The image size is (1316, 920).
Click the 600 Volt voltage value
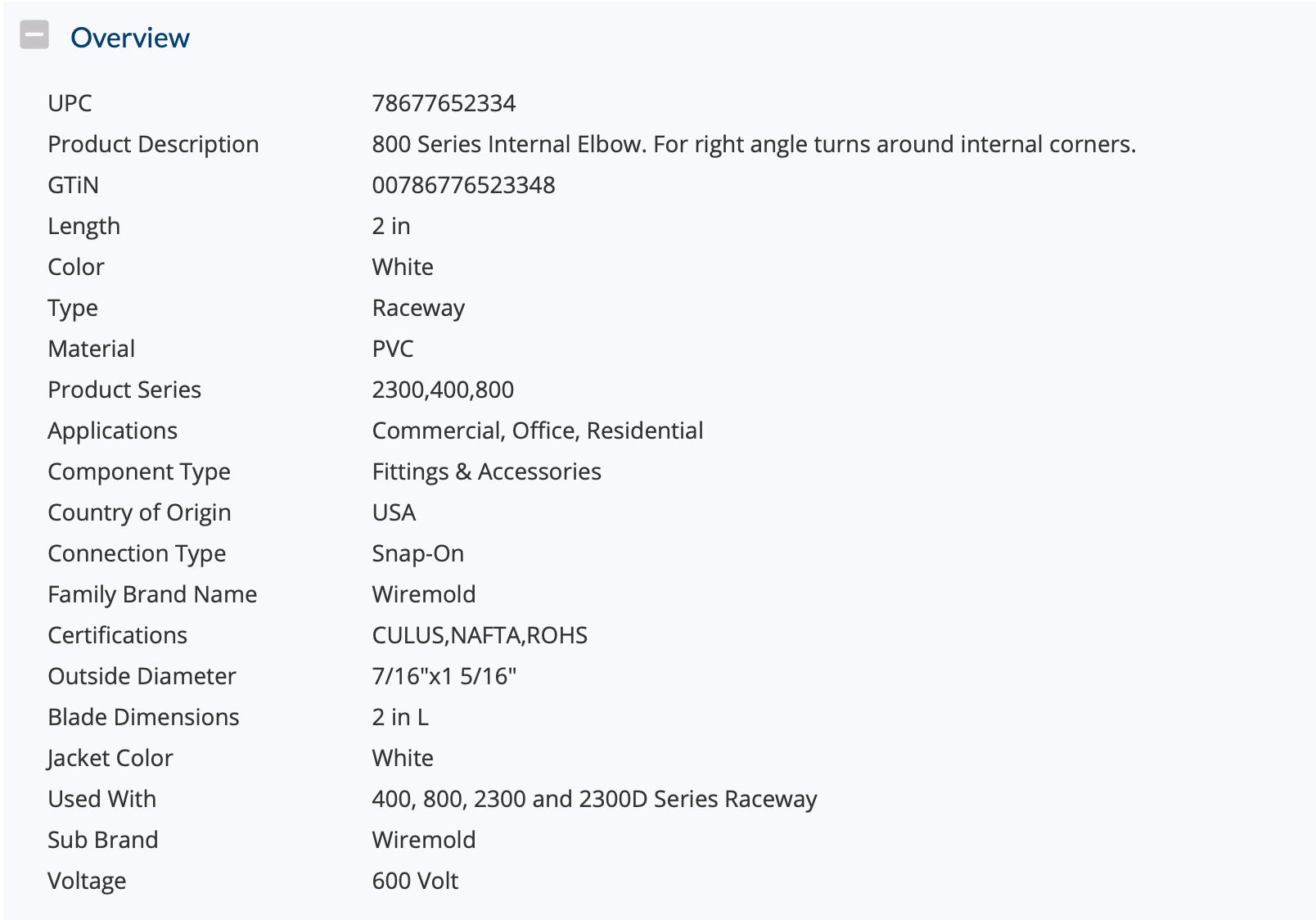[415, 881]
